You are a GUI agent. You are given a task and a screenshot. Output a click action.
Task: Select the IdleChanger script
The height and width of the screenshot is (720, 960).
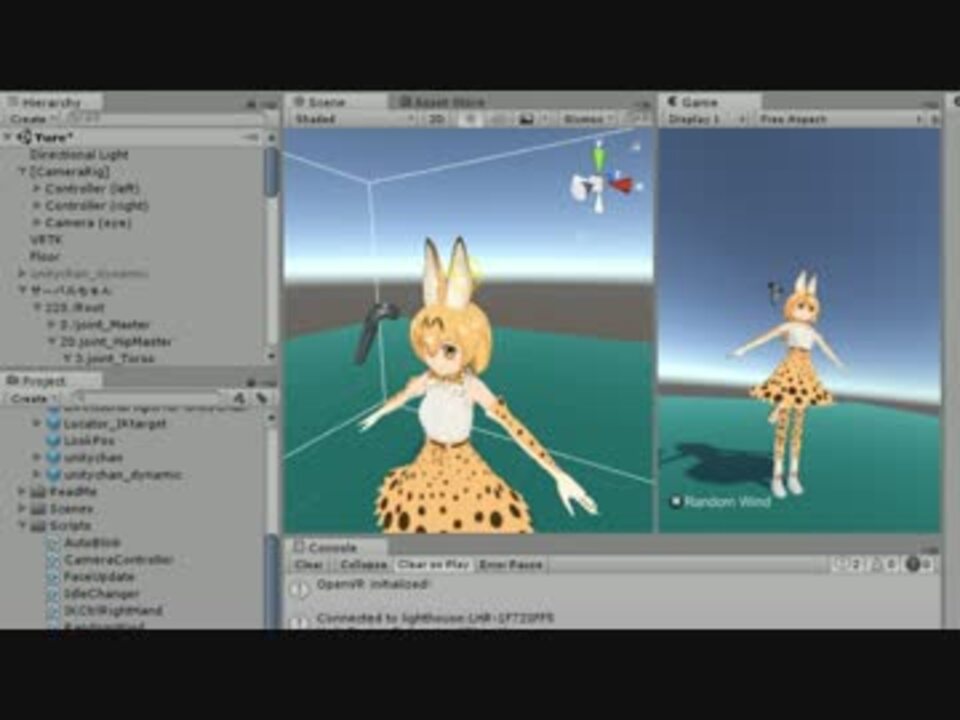101,594
